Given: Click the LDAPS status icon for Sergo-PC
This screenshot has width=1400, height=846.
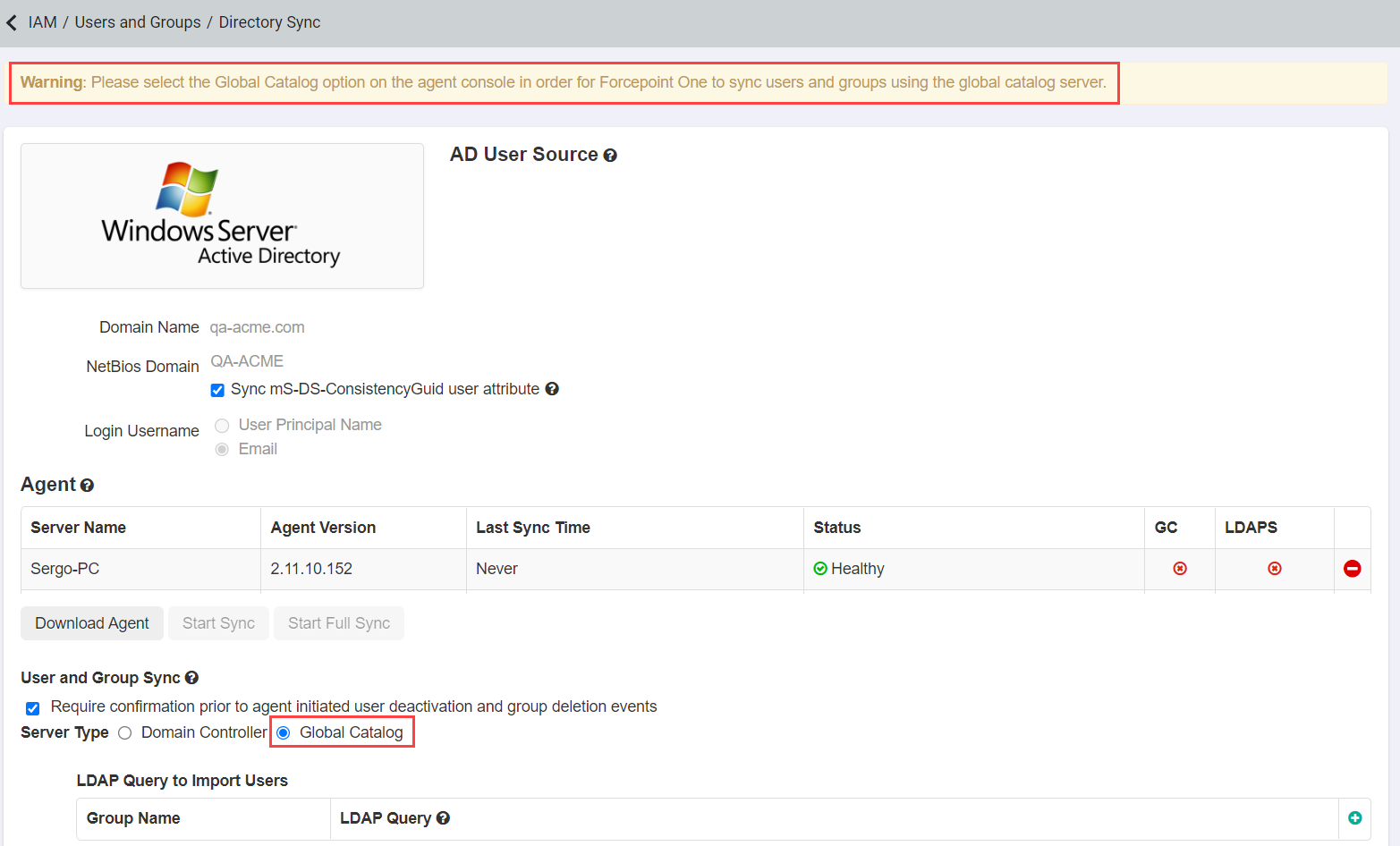Looking at the screenshot, I should click(1274, 569).
